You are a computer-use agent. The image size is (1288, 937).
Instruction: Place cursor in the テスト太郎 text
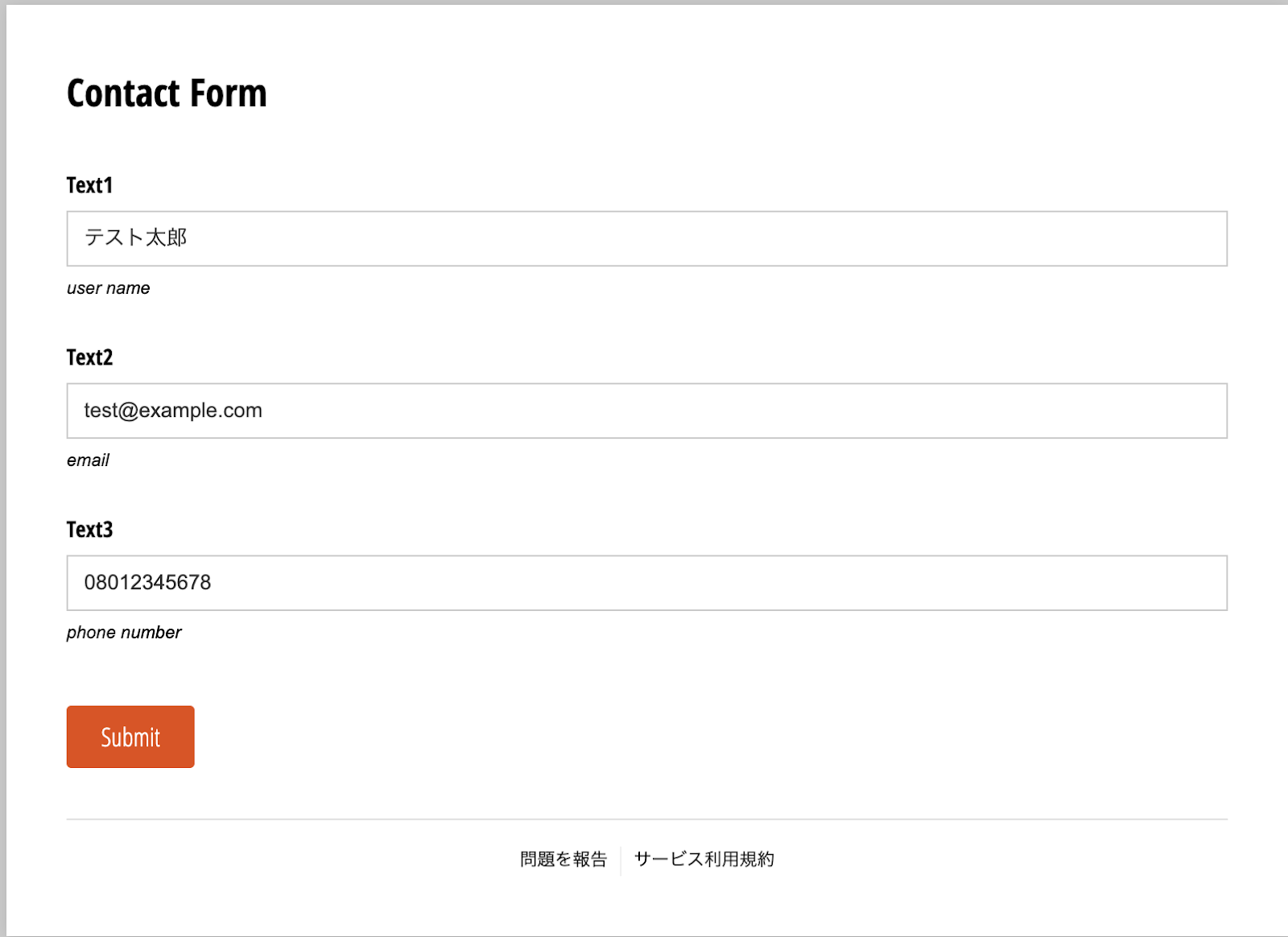[x=135, y=237]
